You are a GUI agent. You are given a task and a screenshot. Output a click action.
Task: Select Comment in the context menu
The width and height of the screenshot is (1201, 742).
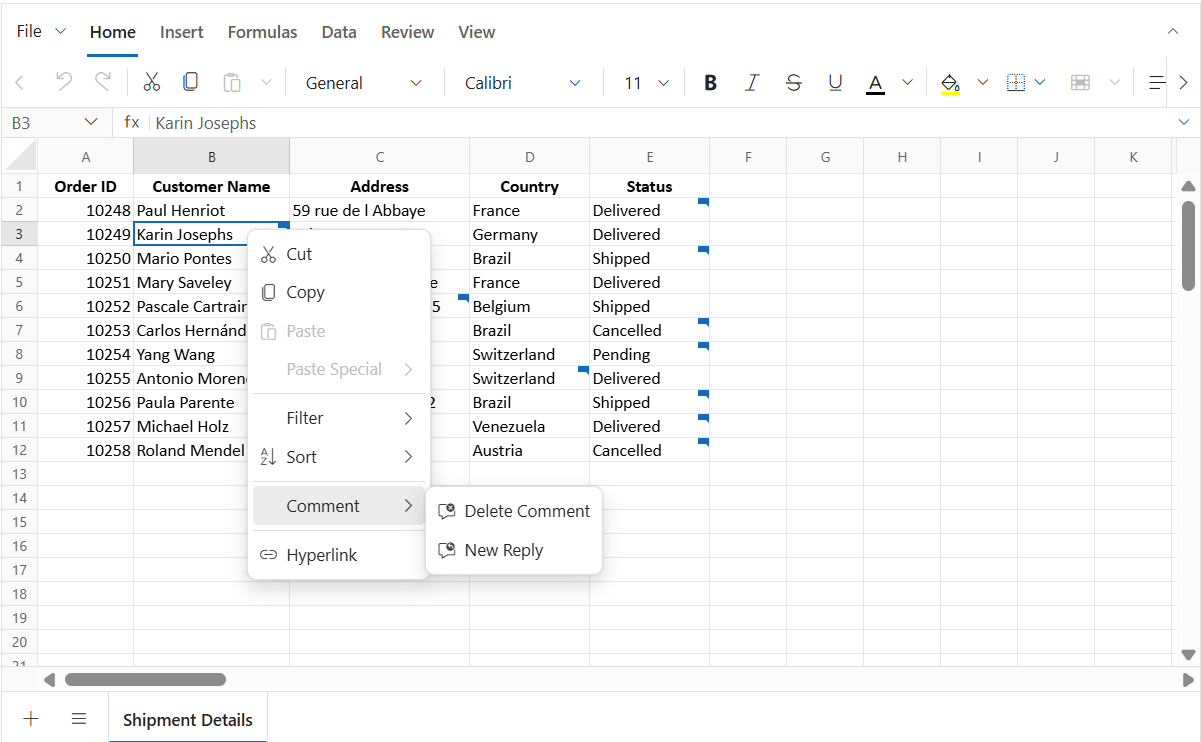point(339,506)
